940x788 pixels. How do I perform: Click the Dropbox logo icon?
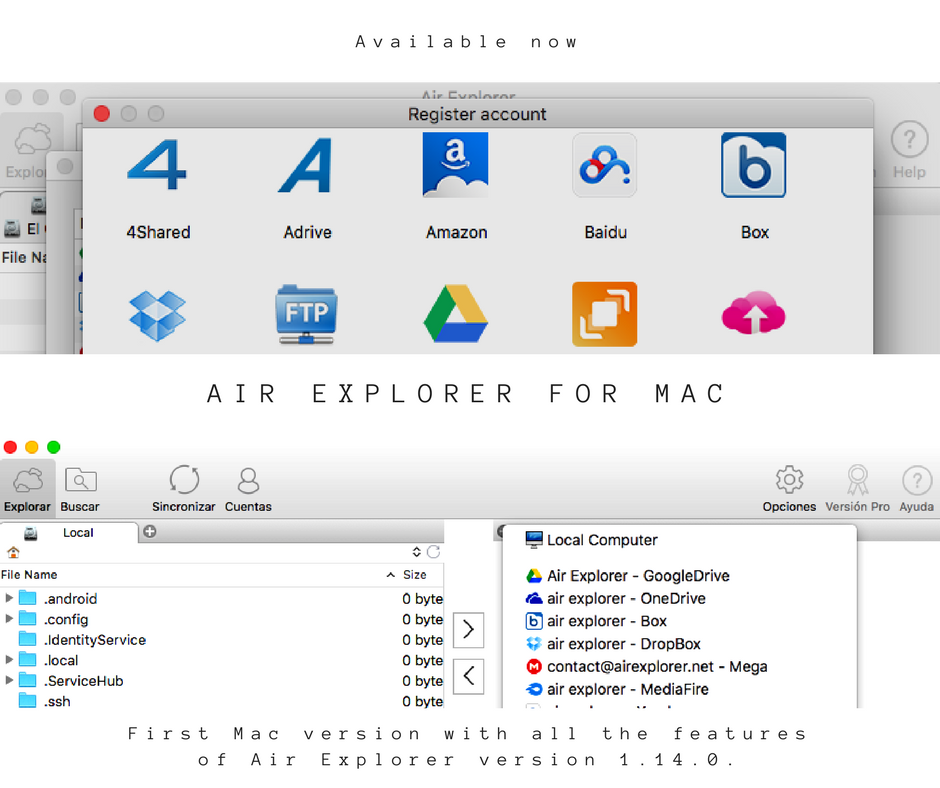pos(157,314)
